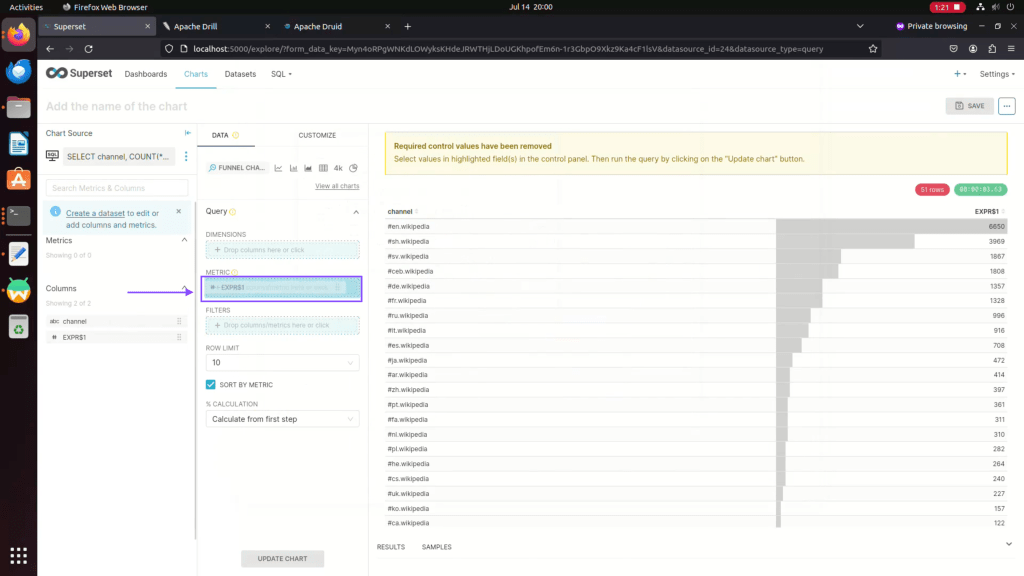Dismiss the Create a dataset info banner
The image size is (1024, 576).
179,211
